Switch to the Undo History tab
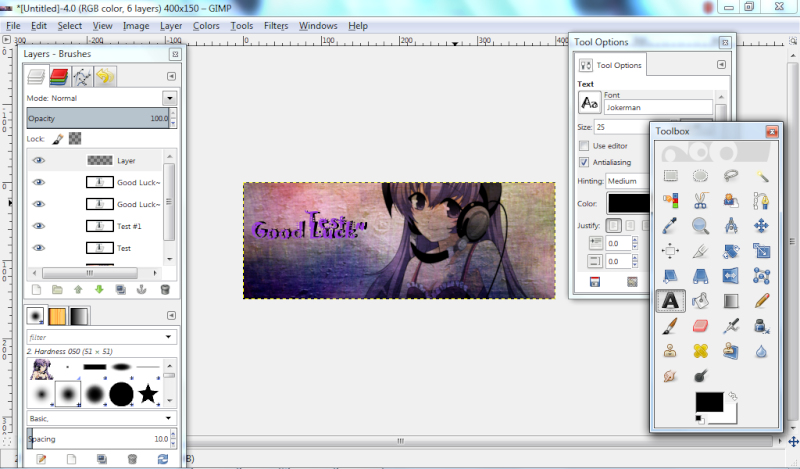This screenshot has height=469, width=800. (105, 77)
